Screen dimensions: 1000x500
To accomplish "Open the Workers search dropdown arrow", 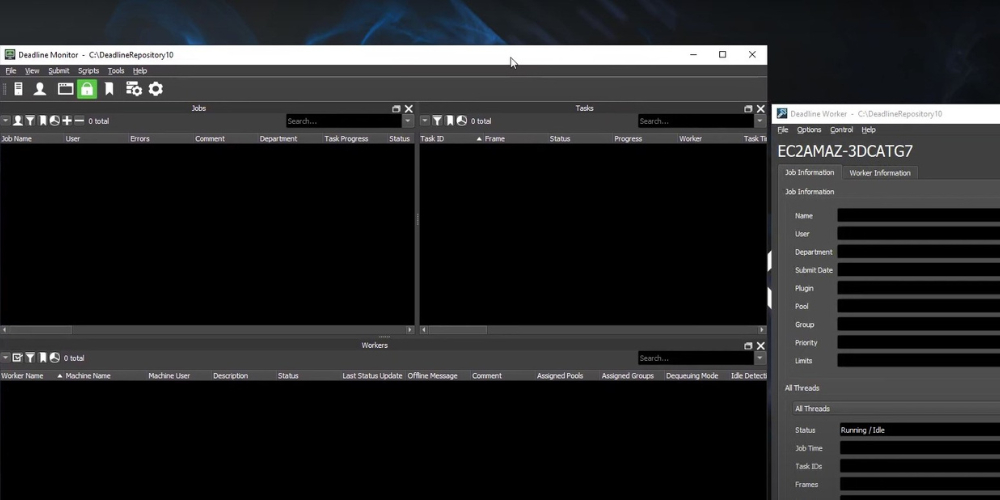I will [x=759, y=358].
